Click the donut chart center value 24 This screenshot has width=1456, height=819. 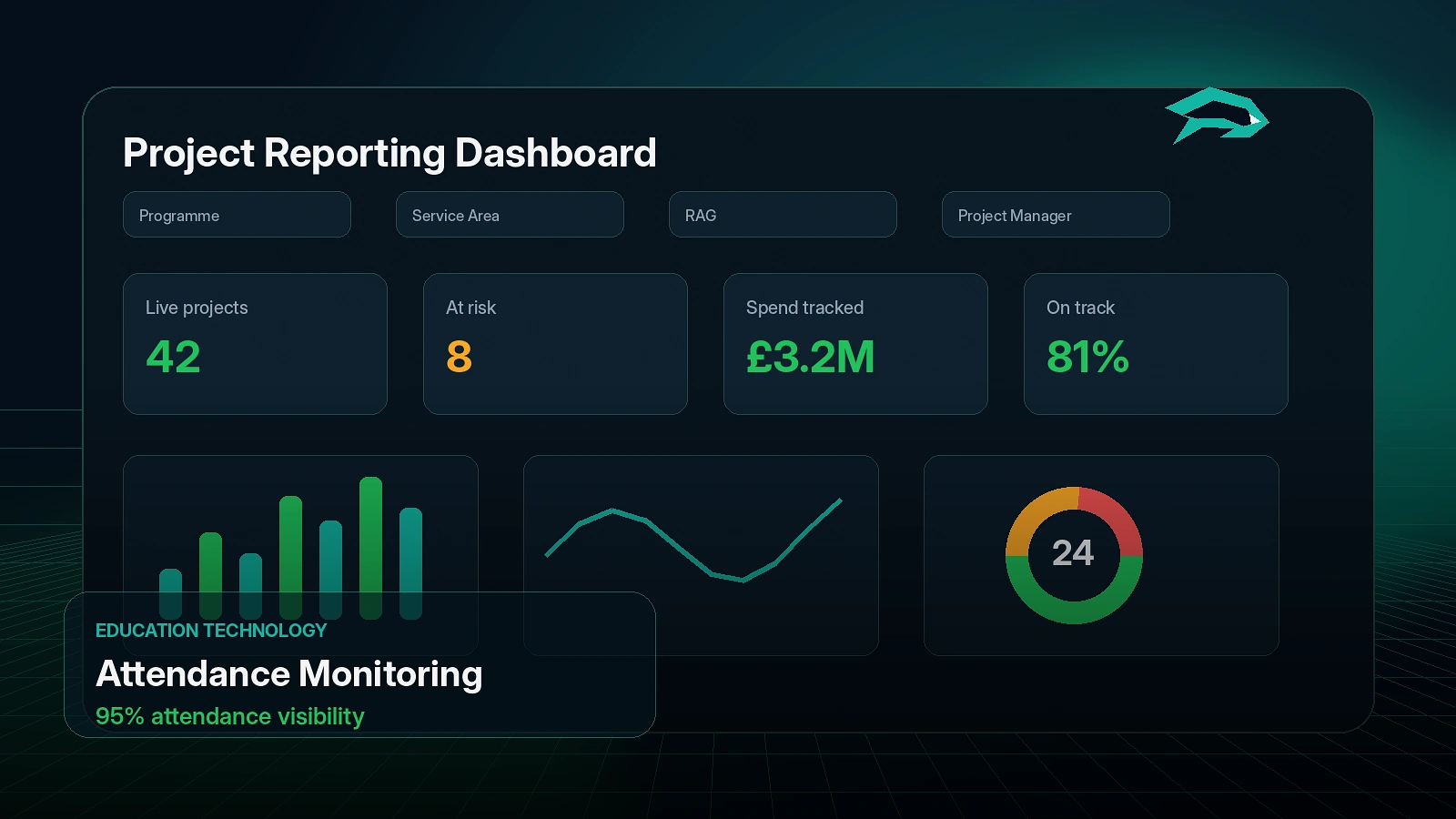click(x=1073, y=553)
